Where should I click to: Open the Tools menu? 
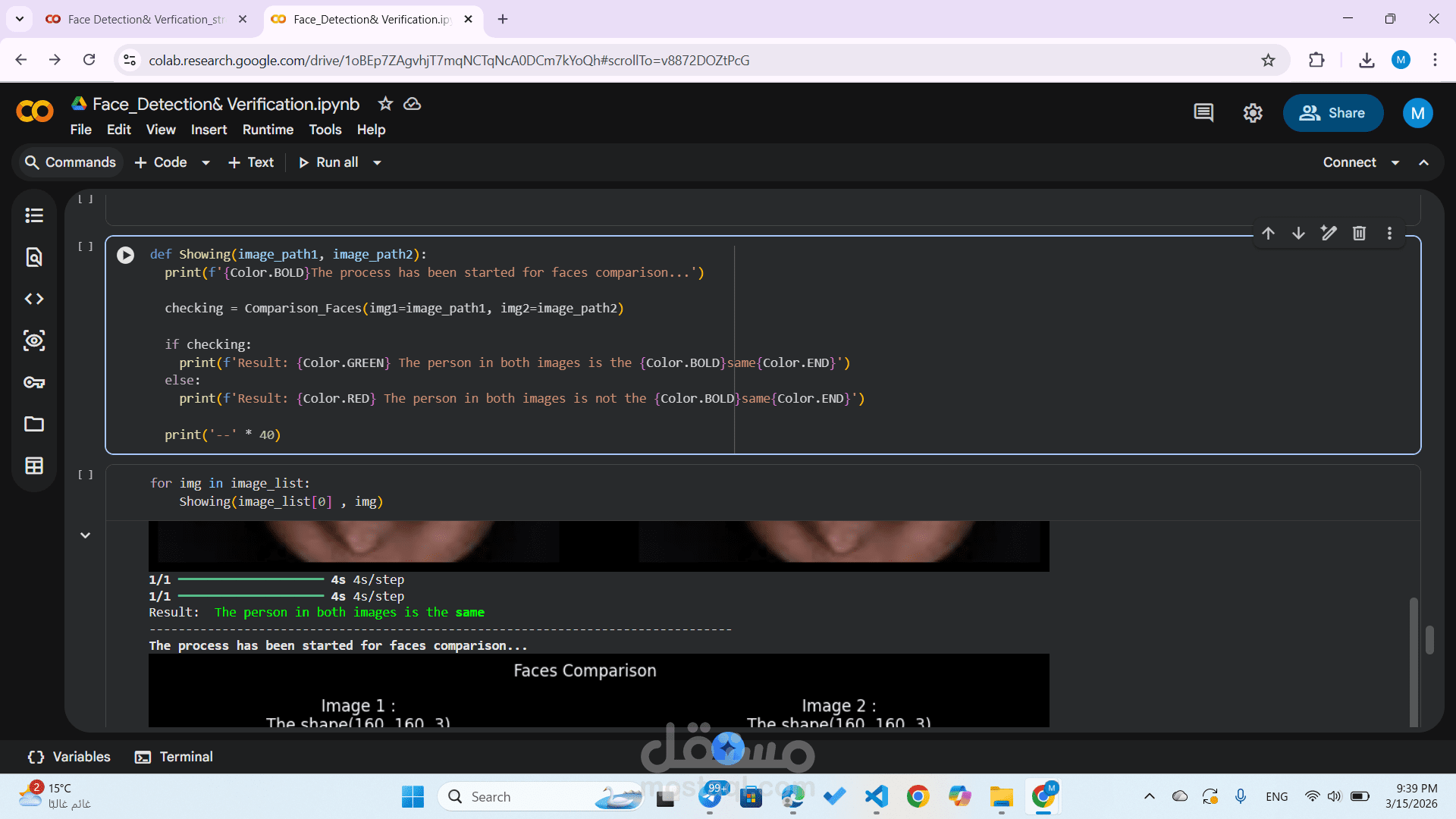(325, 130)
